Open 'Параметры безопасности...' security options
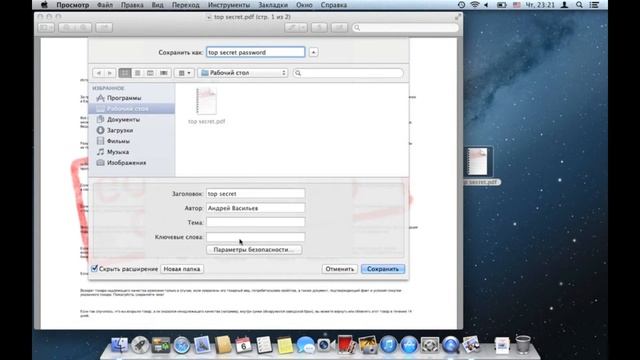 point(254,249)
